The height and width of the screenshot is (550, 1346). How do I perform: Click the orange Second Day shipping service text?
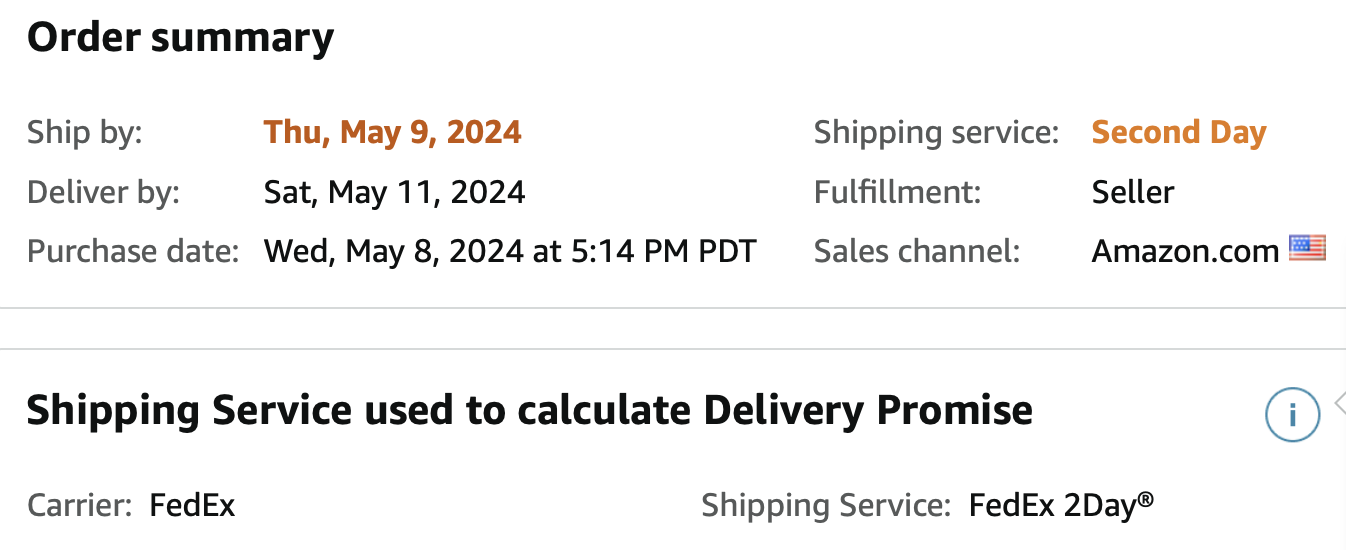1179,132
